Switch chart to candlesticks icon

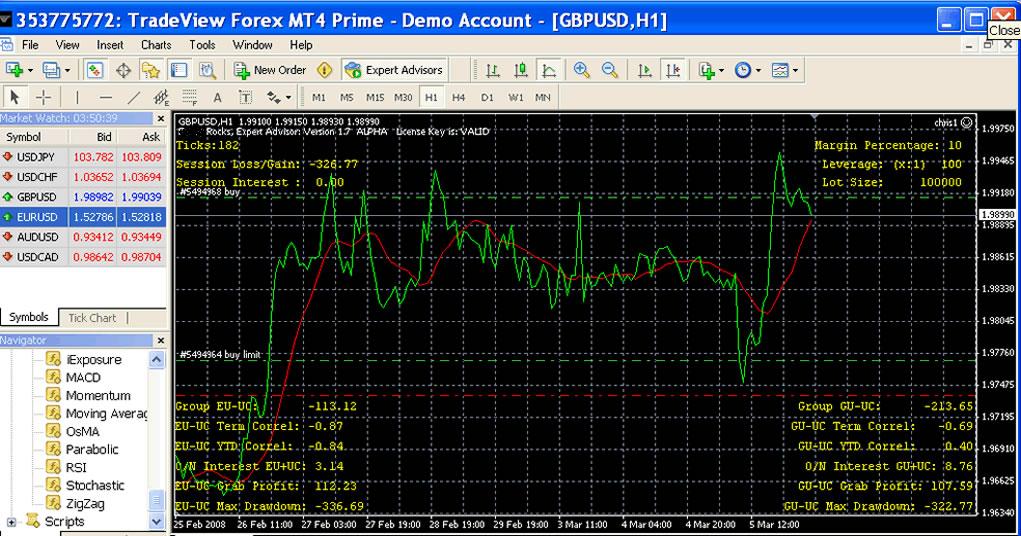[521, 70]
